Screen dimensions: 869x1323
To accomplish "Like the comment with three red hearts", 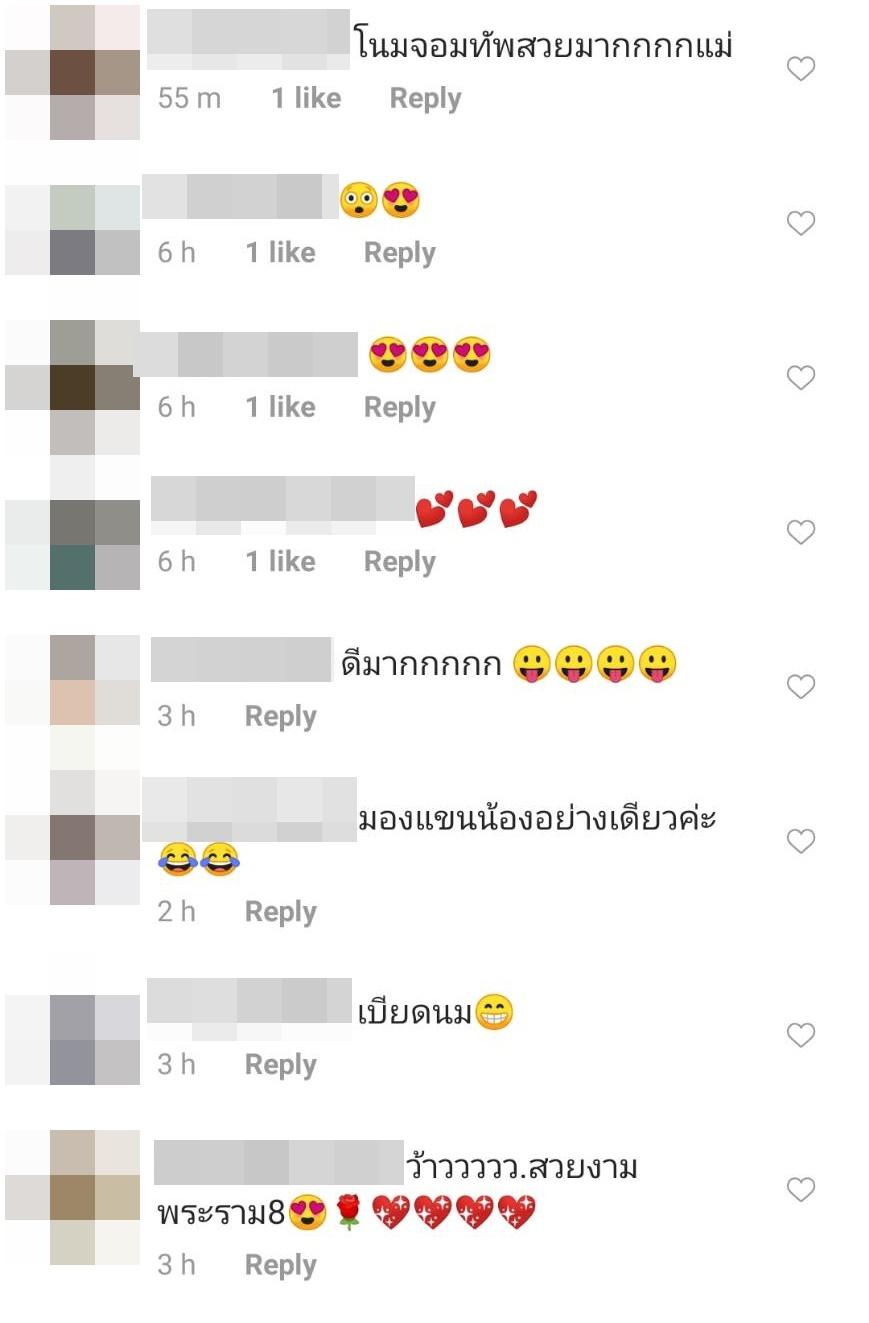I will (801, 532).
